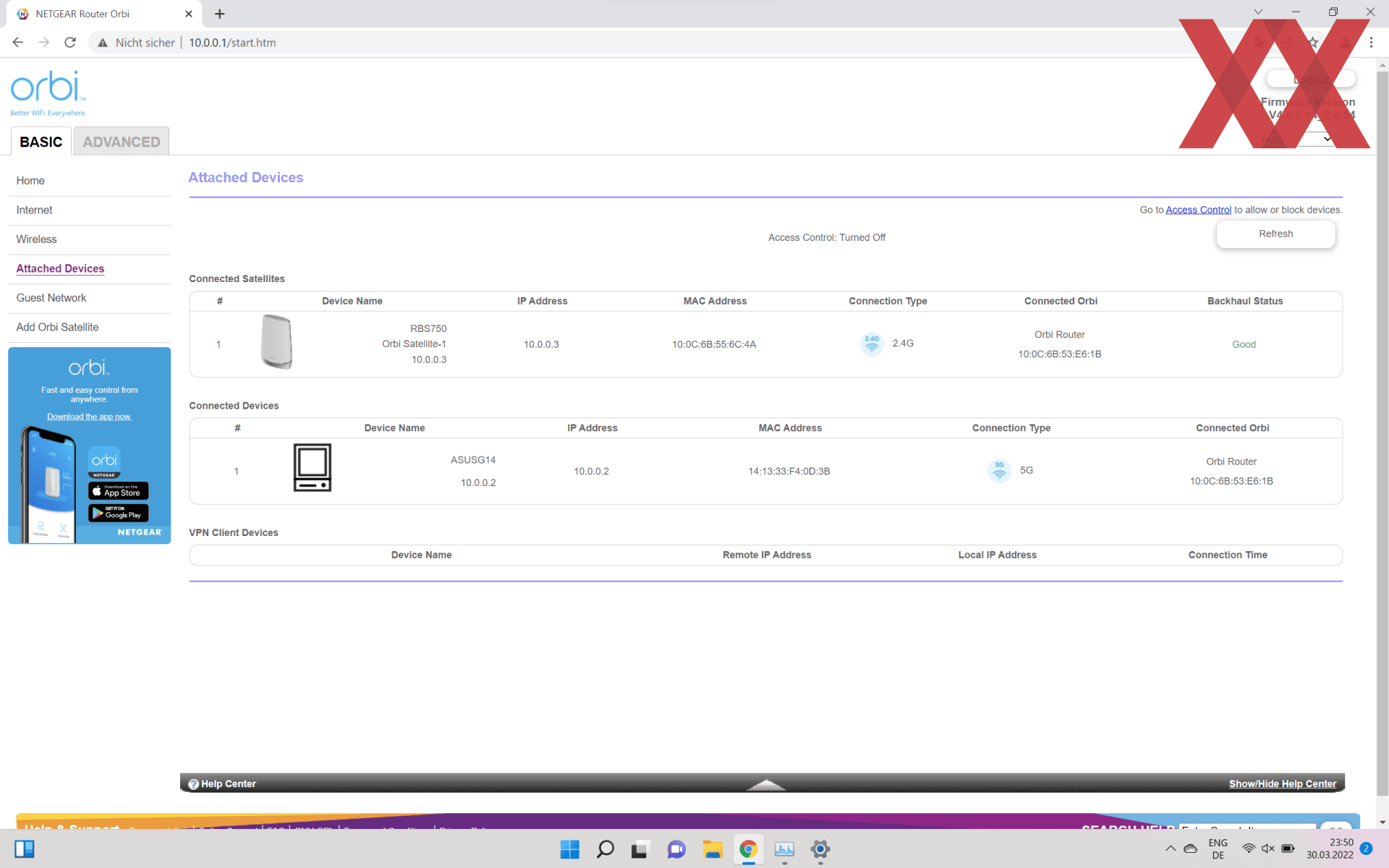Open Windows Start menu
Viewport: 1389px width, 868px height.
(x=570, y=849)
